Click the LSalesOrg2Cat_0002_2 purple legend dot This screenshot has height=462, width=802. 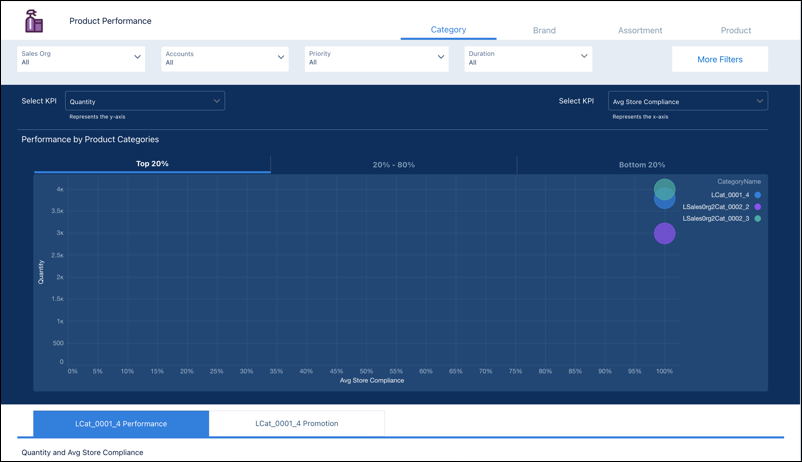(758, 207)
